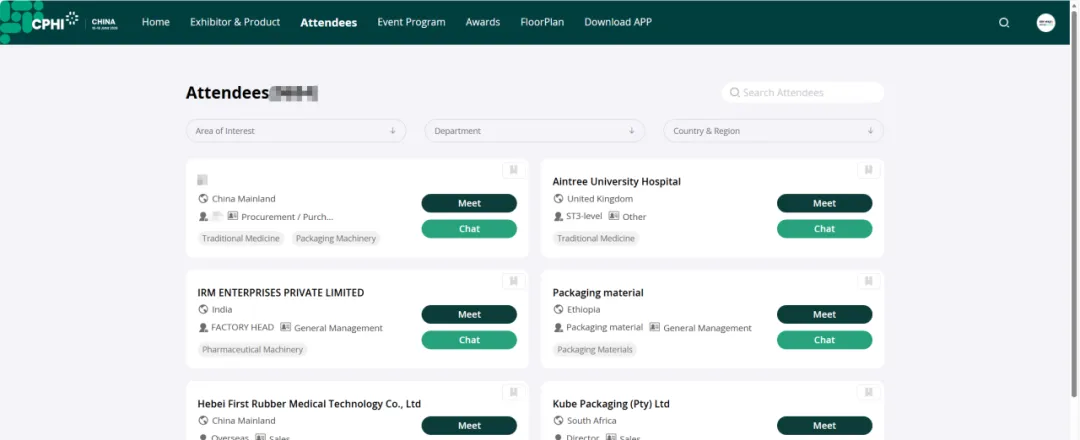
Task: Expand the Area of Interest dropdown
Action: tap(296, 131)
